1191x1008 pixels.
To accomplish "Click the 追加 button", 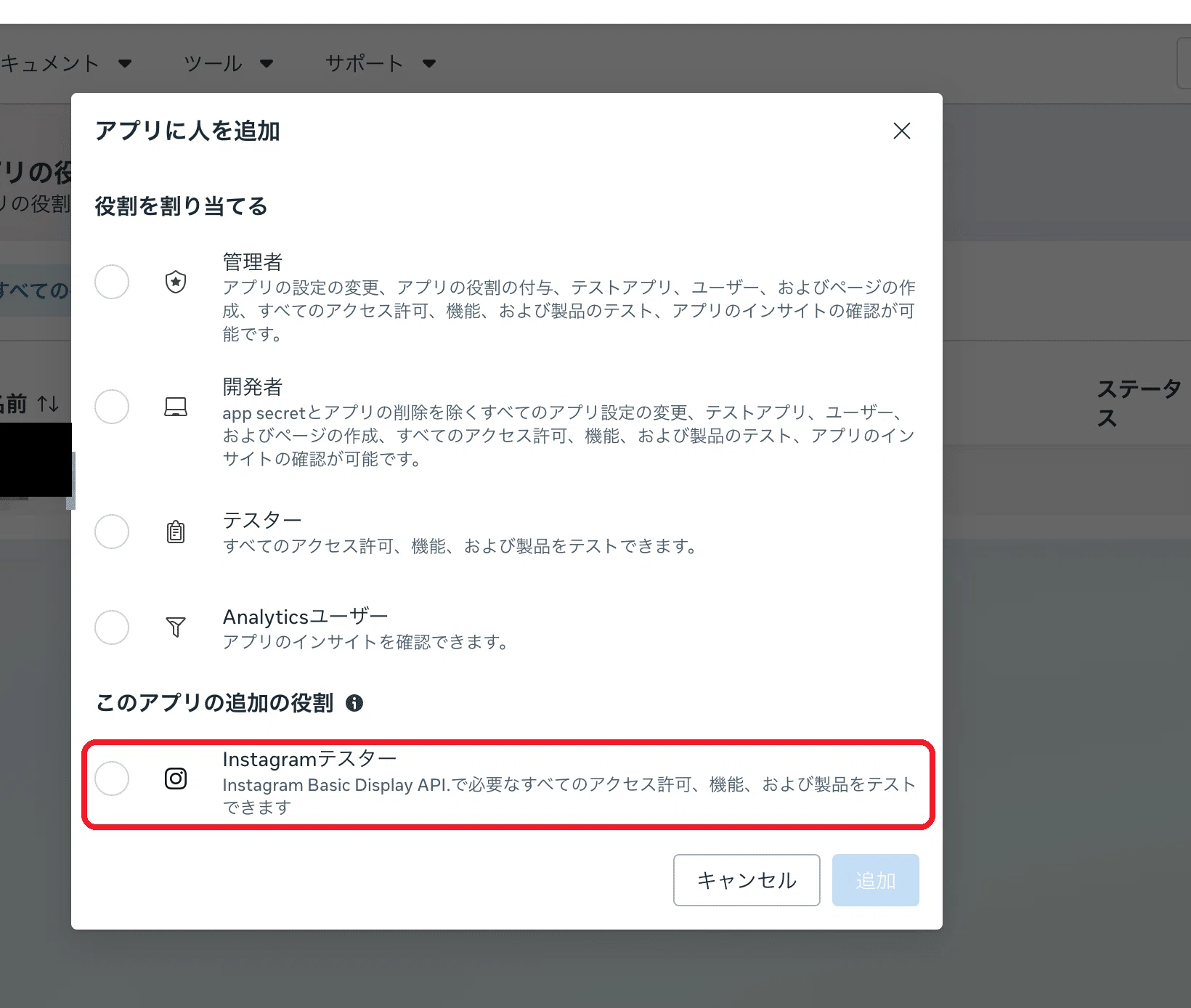I will tap(876, 880).
